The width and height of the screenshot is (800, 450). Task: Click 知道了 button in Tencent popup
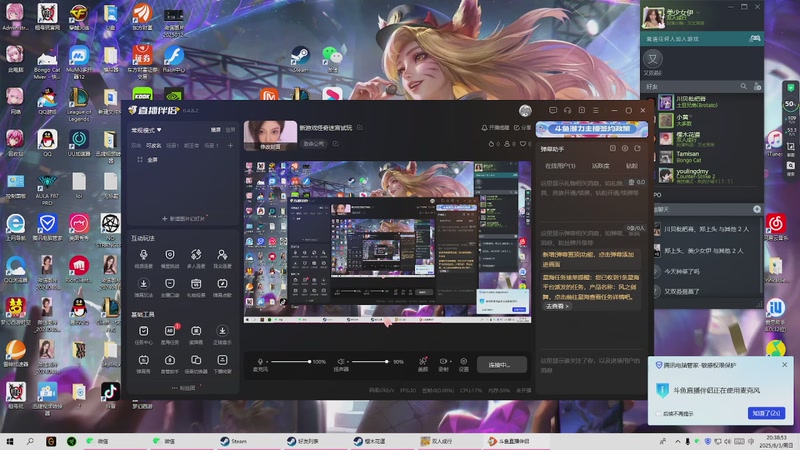pyautogui.click(x=766, y=413)
